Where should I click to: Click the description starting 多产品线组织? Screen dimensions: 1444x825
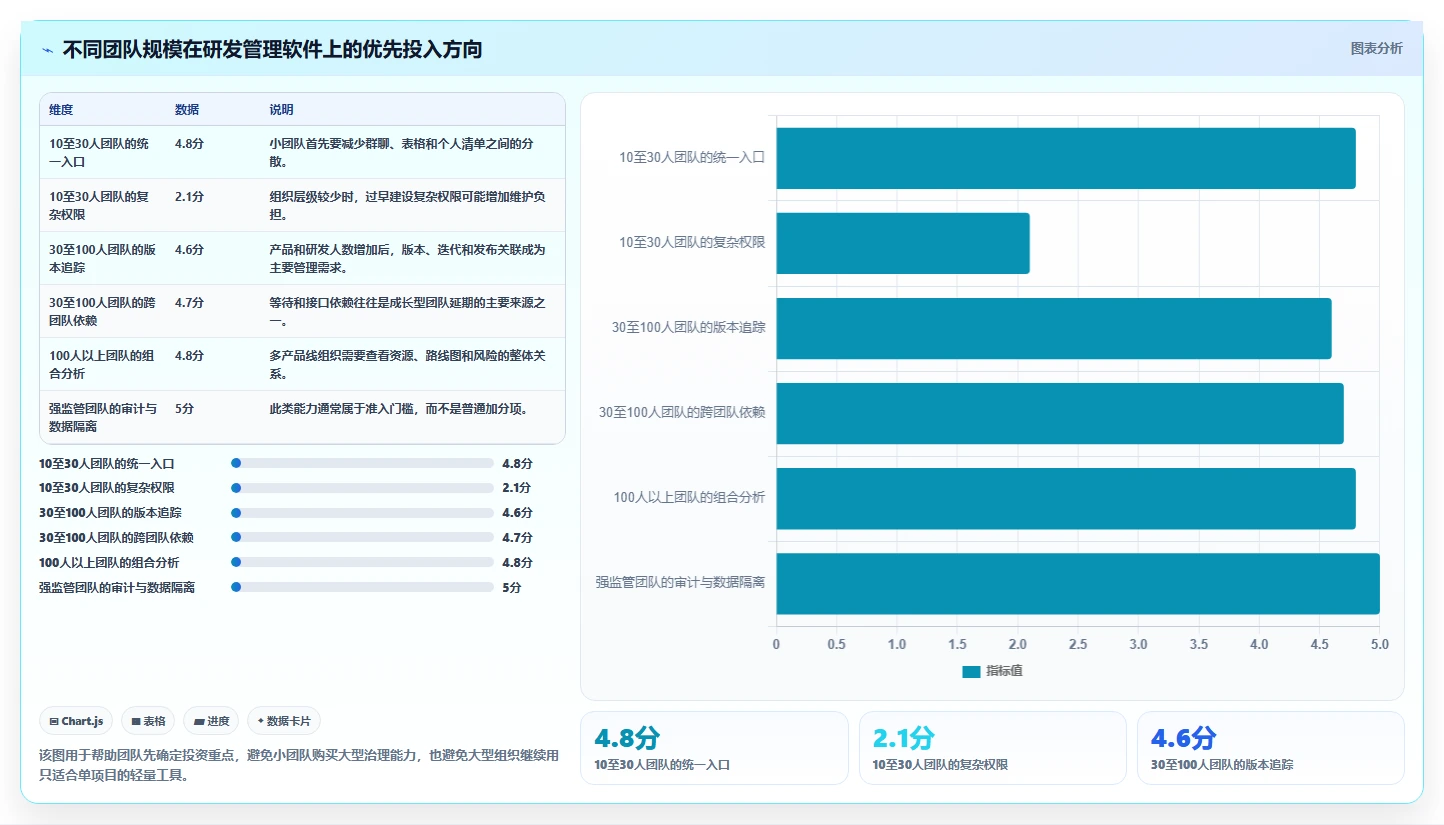tap(407, 365)
